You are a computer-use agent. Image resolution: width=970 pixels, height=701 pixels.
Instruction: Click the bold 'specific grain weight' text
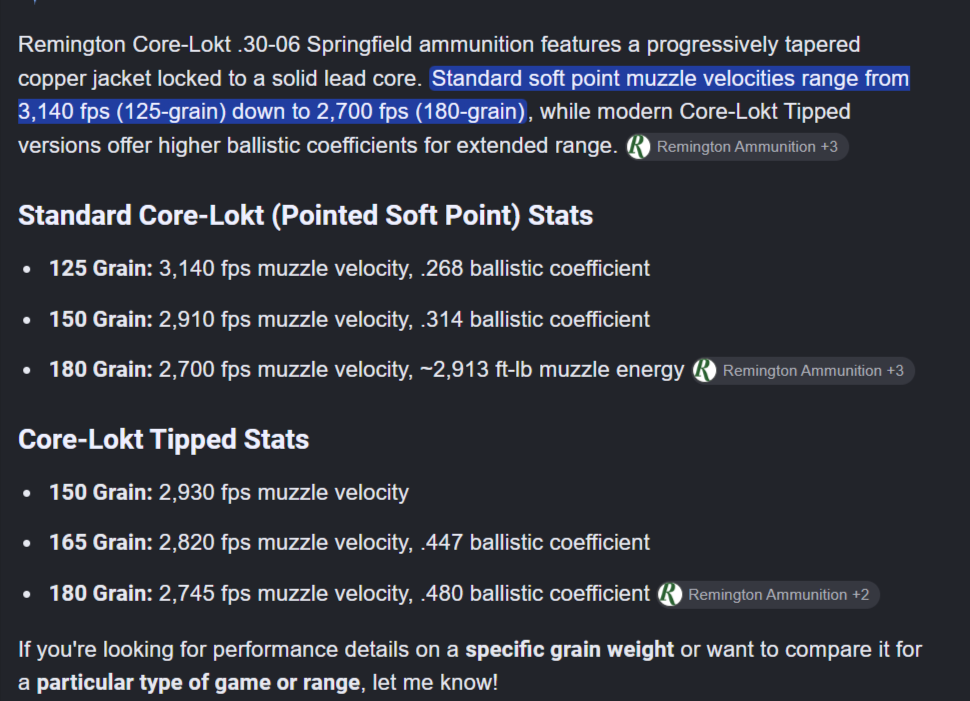[569, 650]
